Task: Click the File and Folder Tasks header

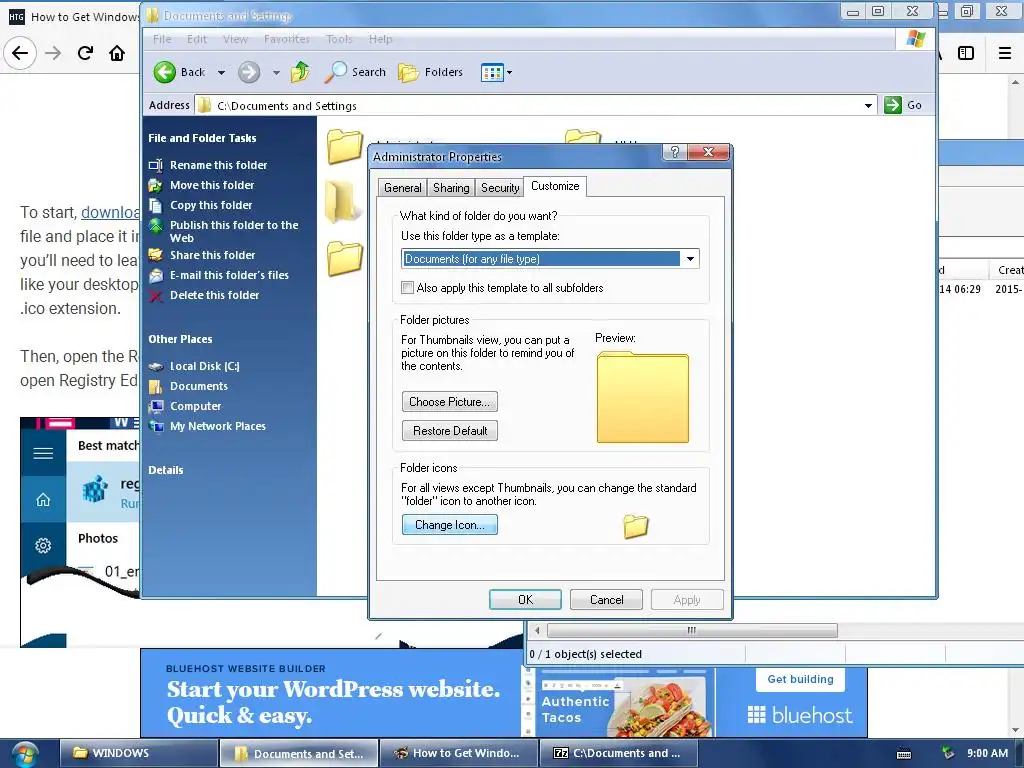Action: pos(202,138)
